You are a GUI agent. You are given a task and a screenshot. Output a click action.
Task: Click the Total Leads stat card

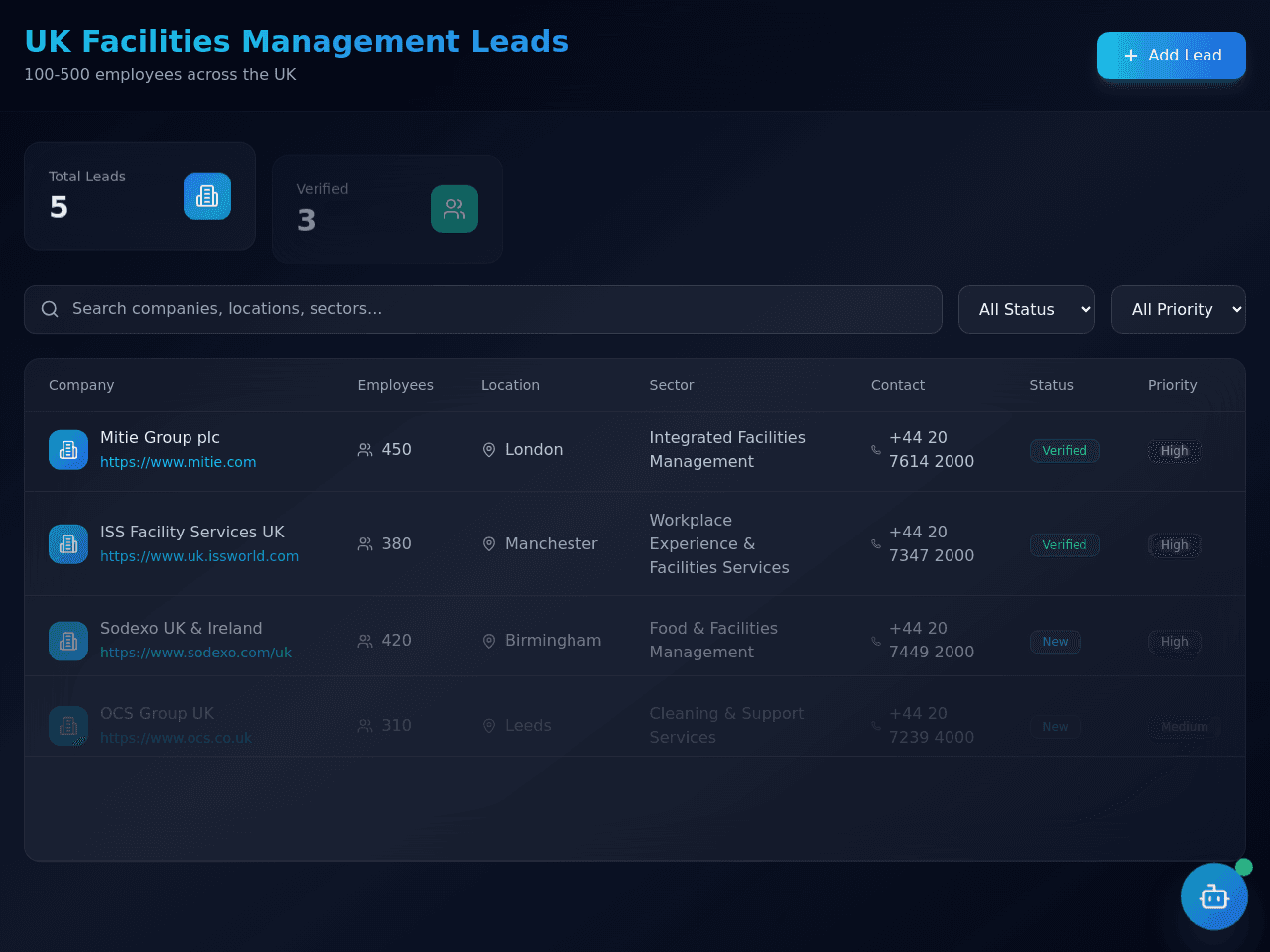[x=140, y=196]
